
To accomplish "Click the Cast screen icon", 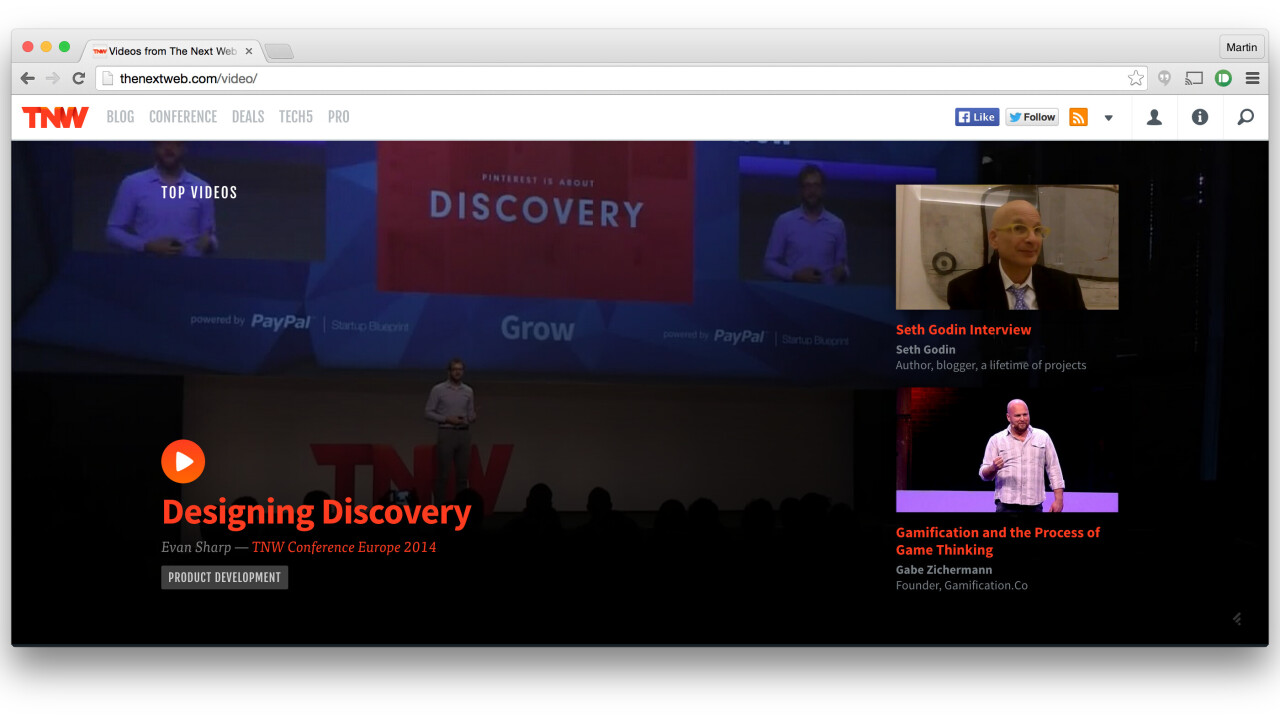I will click(x=1194, y=78).
